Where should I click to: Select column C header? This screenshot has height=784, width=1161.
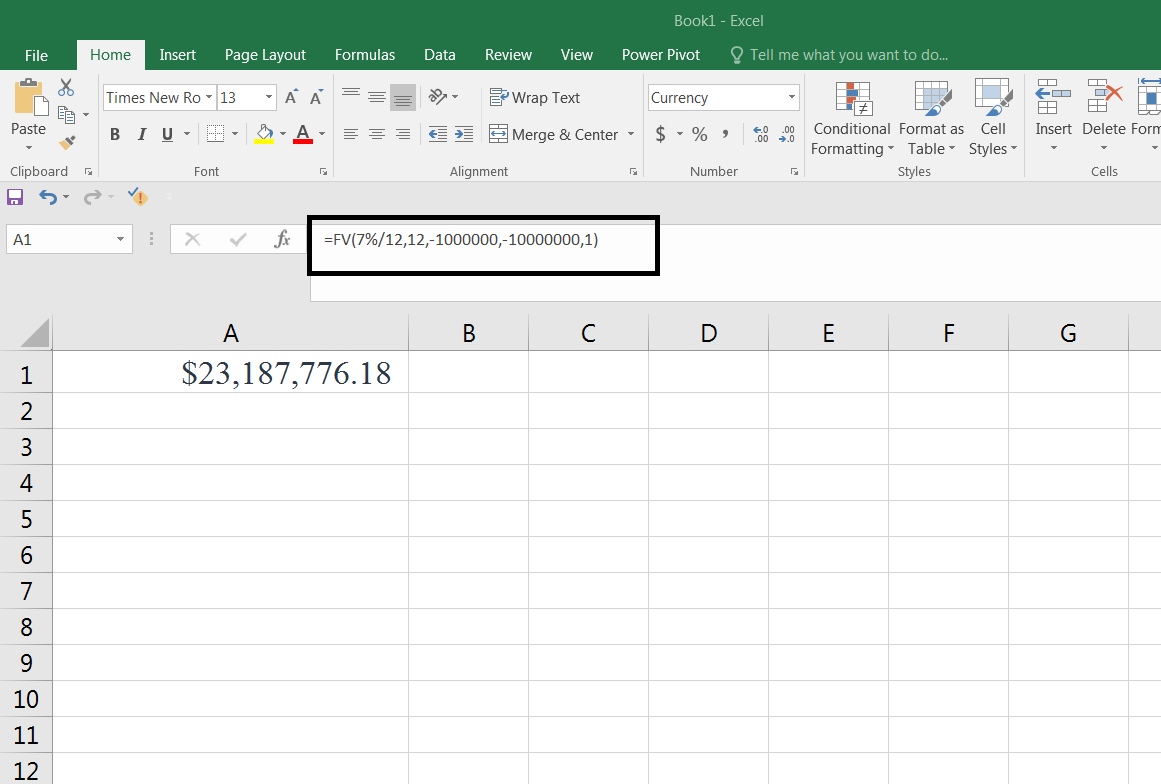click(588, 332)
